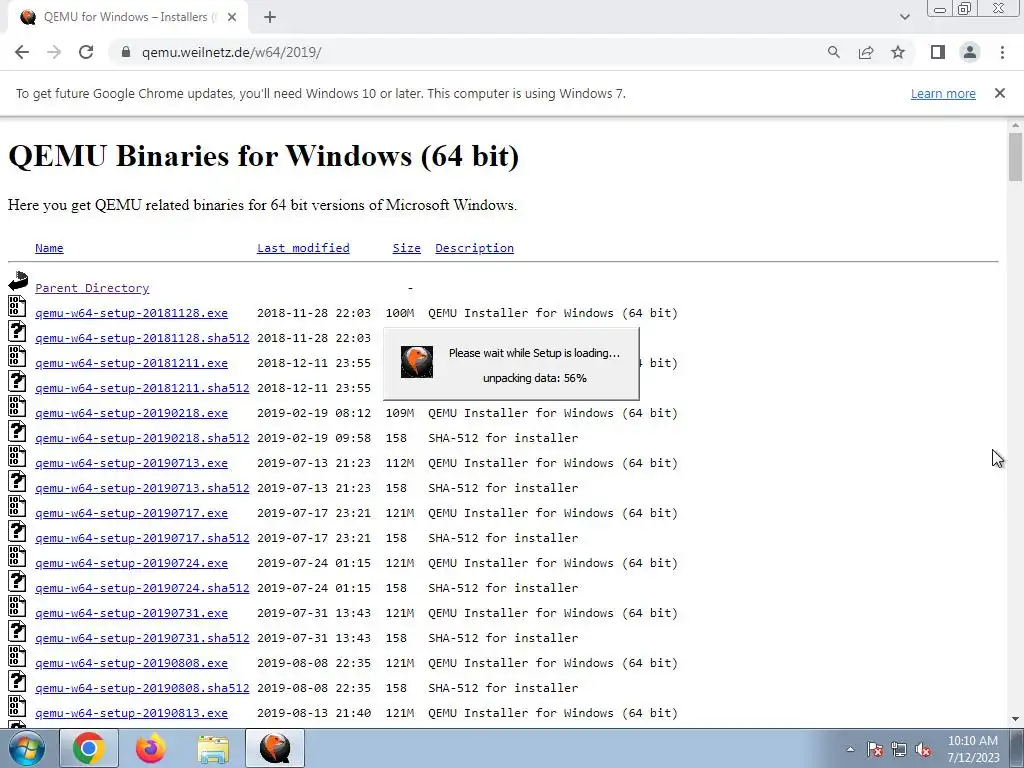Open the Chrome profile avatar
The height and width of the screenshot is (768, 1024).
point(970,52)
